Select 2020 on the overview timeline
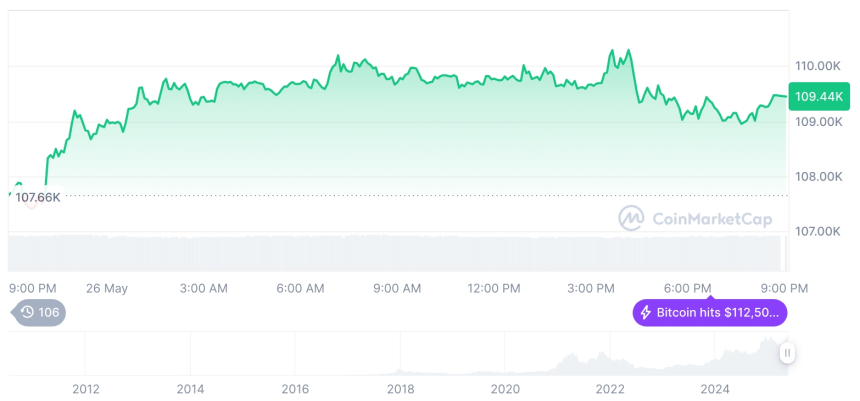860x401 pixels. [x=505, y=389]
